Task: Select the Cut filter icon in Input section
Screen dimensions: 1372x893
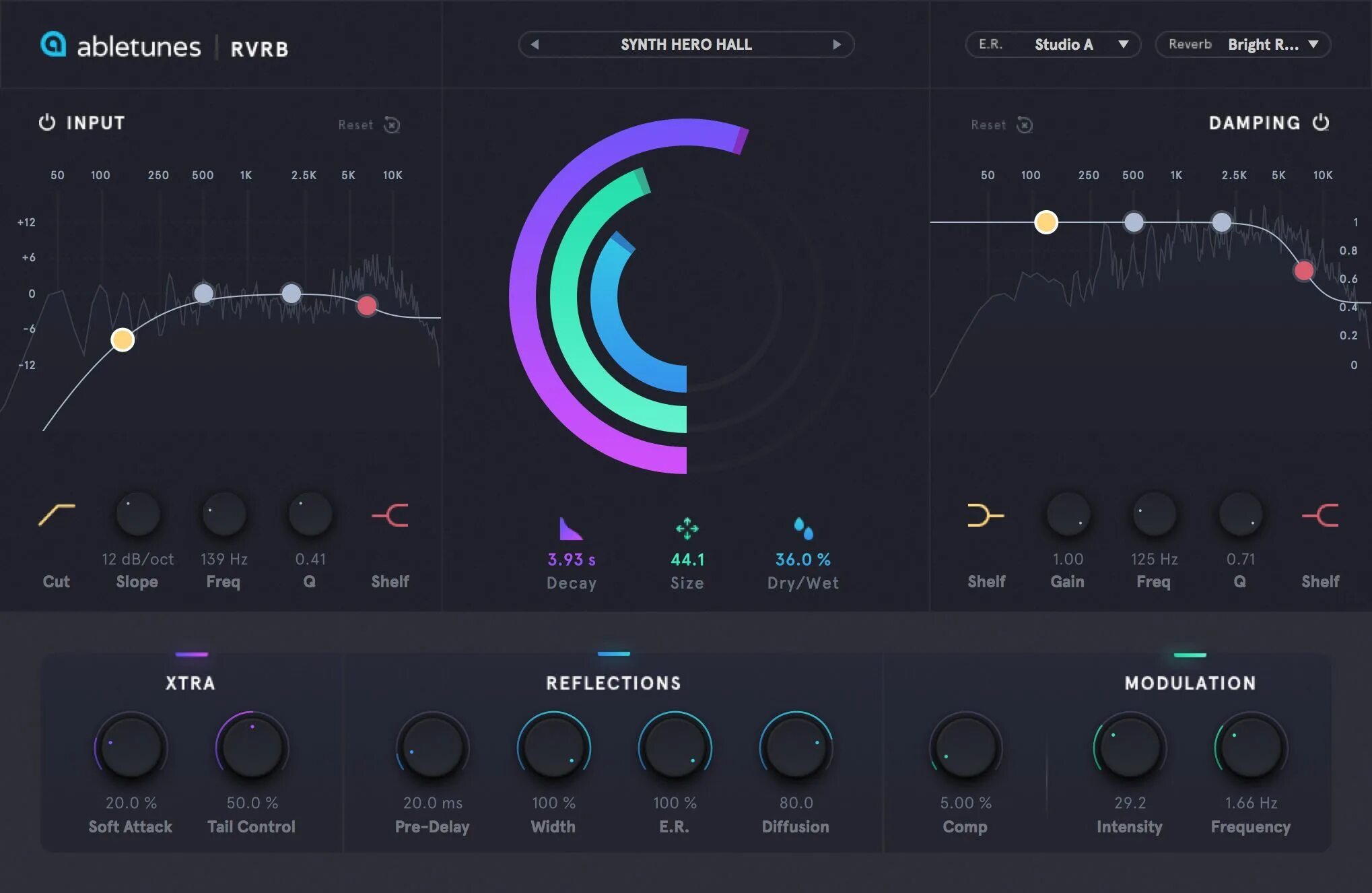Action: coord(57,515)
